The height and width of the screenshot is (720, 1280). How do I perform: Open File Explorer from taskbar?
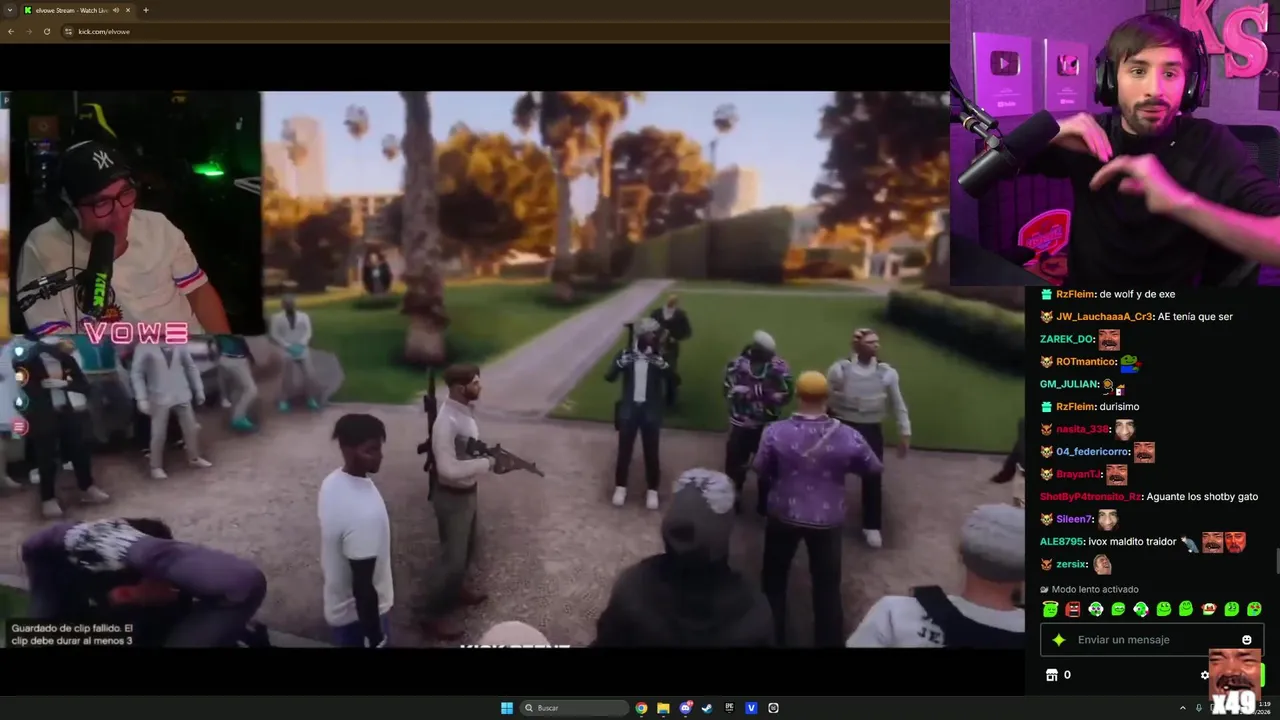click(x=663, y=708)
